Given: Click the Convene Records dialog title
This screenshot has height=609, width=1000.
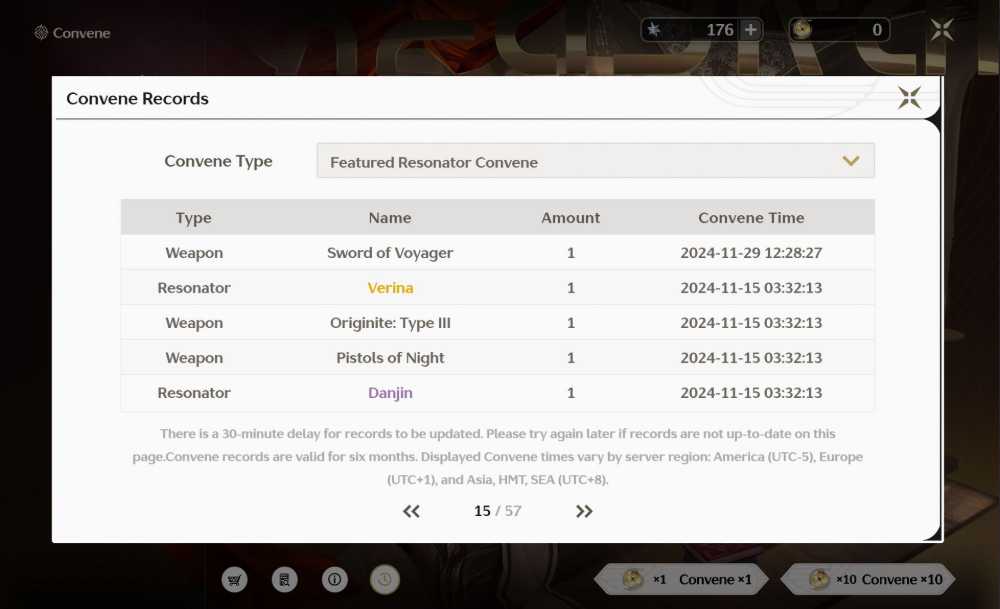Looking at the screenshot, I should click(x=137, y=98).
